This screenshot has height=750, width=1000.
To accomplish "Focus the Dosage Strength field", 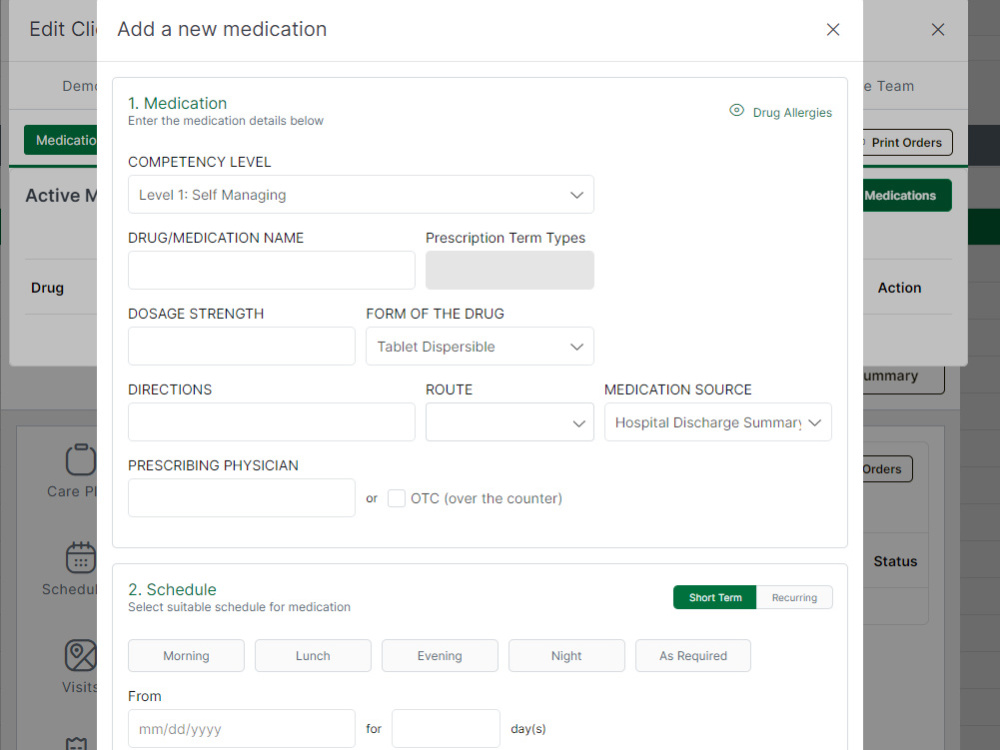I will [241, 346].
